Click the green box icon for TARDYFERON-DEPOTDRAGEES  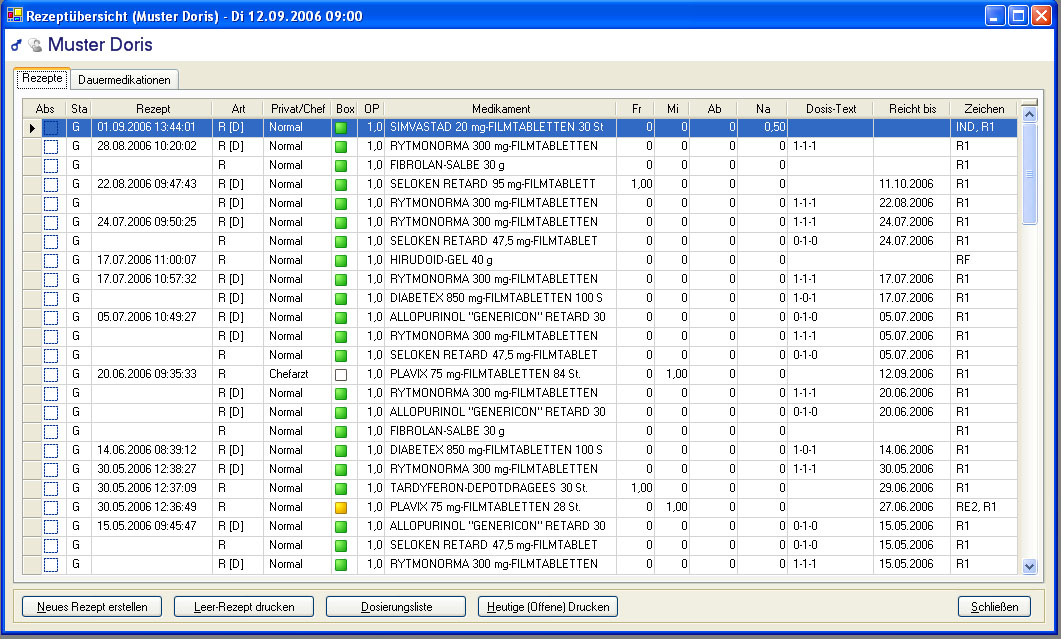(344, 488)
